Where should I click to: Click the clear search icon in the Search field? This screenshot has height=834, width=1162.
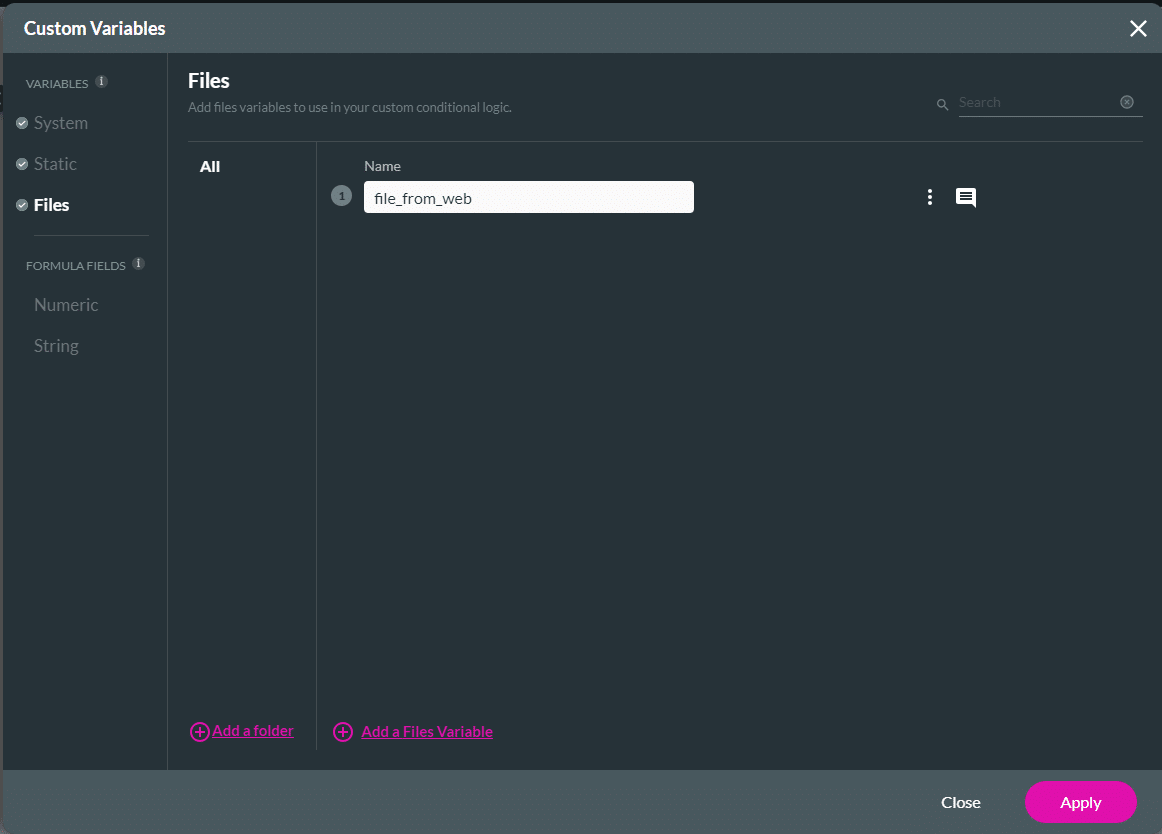[x=1127, y=102]
